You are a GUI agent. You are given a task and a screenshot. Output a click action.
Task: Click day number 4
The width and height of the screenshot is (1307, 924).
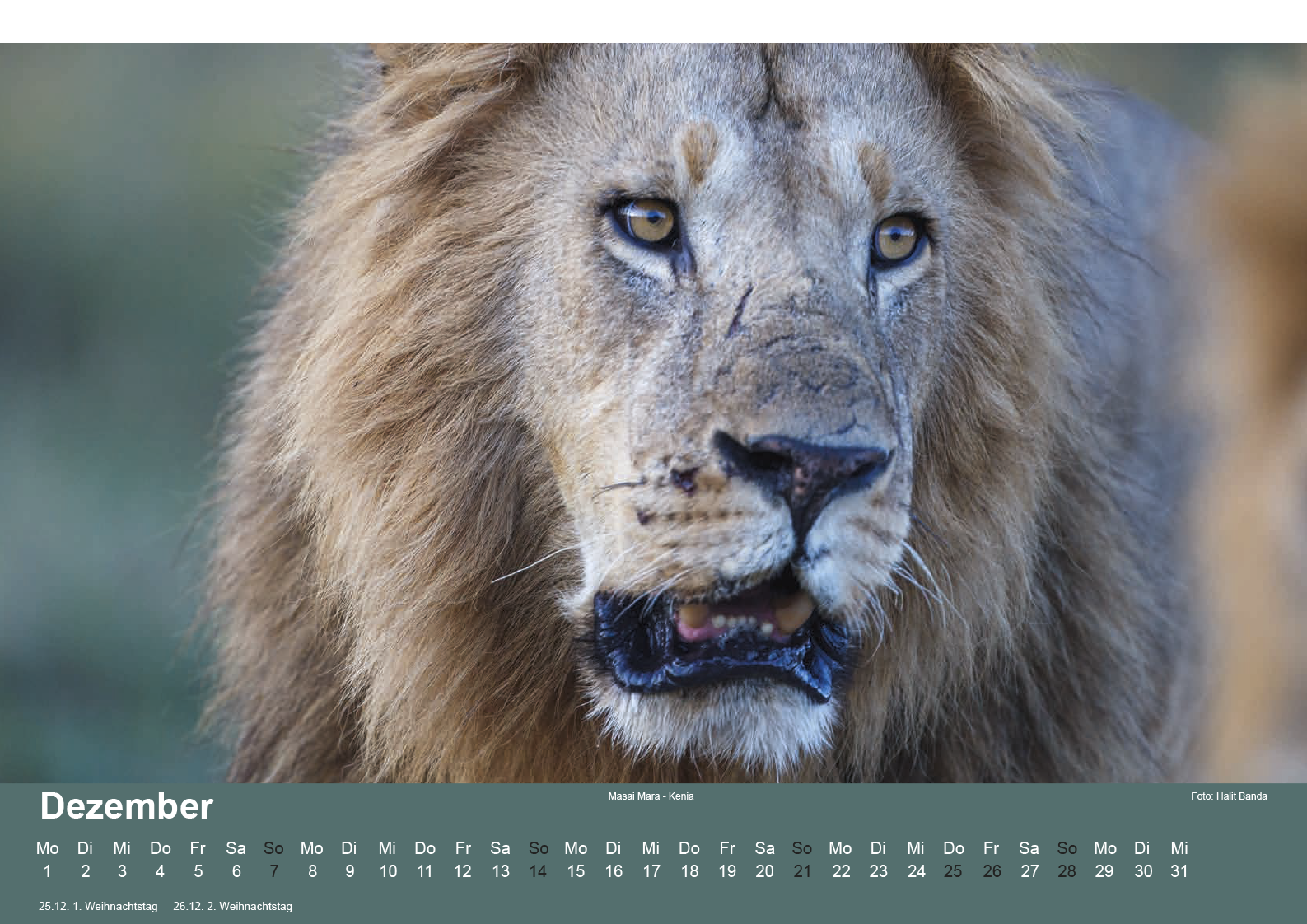160,871
